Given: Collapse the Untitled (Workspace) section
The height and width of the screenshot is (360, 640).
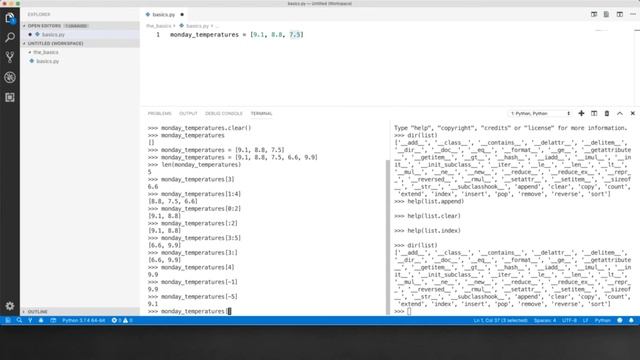Looking at the screenshot, I should point(80,43).
